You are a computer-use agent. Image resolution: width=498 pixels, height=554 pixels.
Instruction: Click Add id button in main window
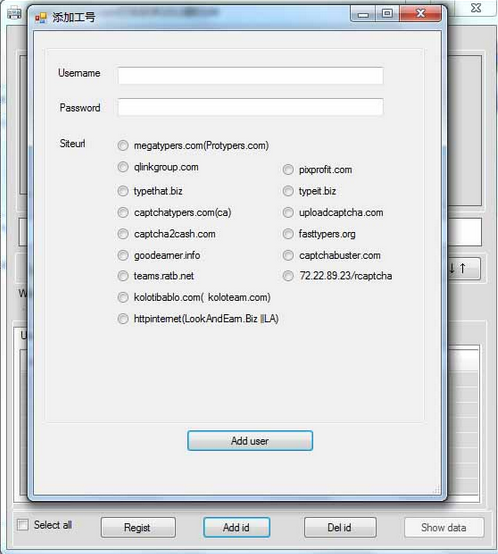click(x=237, y=528)
